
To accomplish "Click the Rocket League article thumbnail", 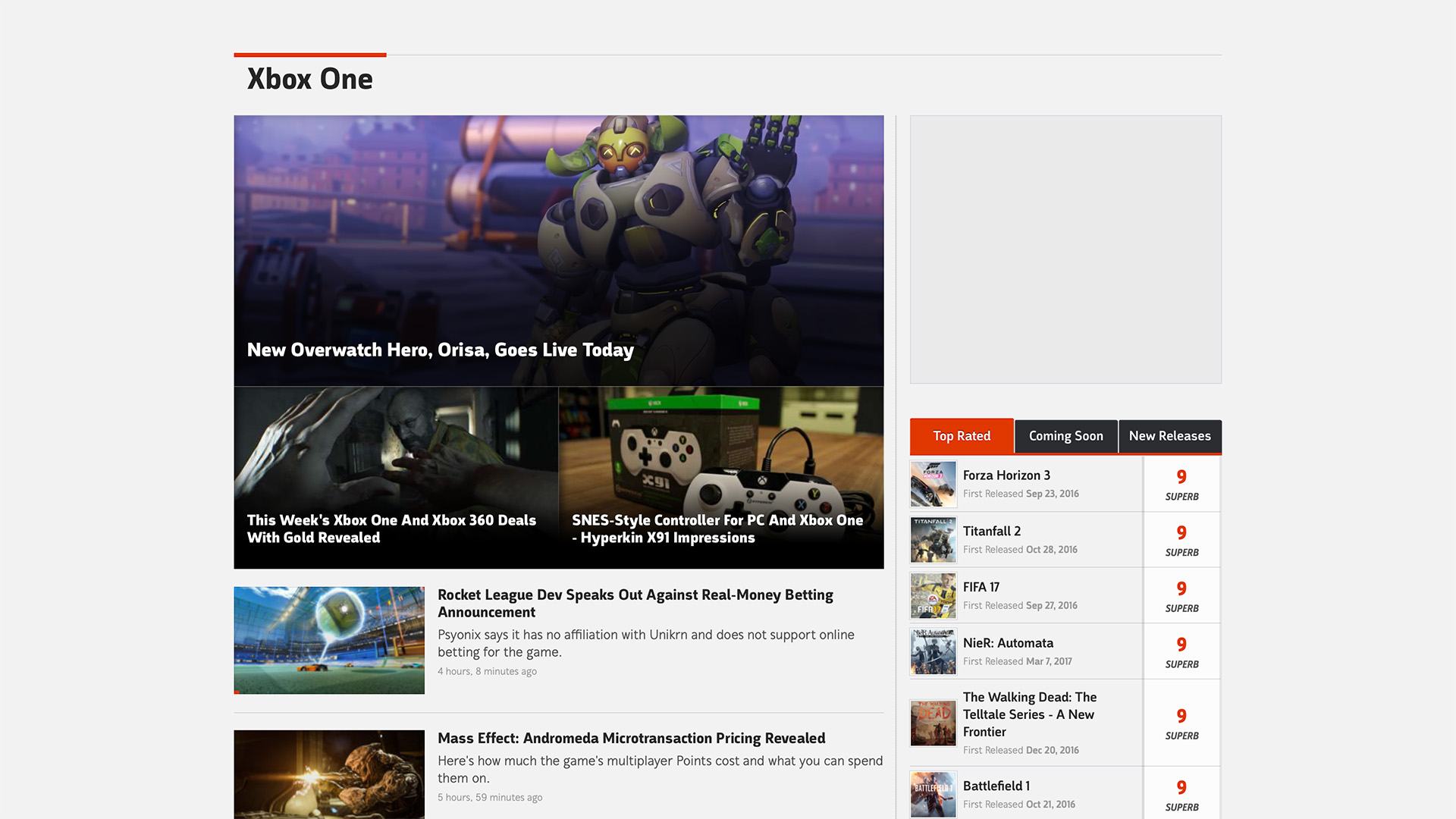I will pyautogui.click(x=329, y=640).
